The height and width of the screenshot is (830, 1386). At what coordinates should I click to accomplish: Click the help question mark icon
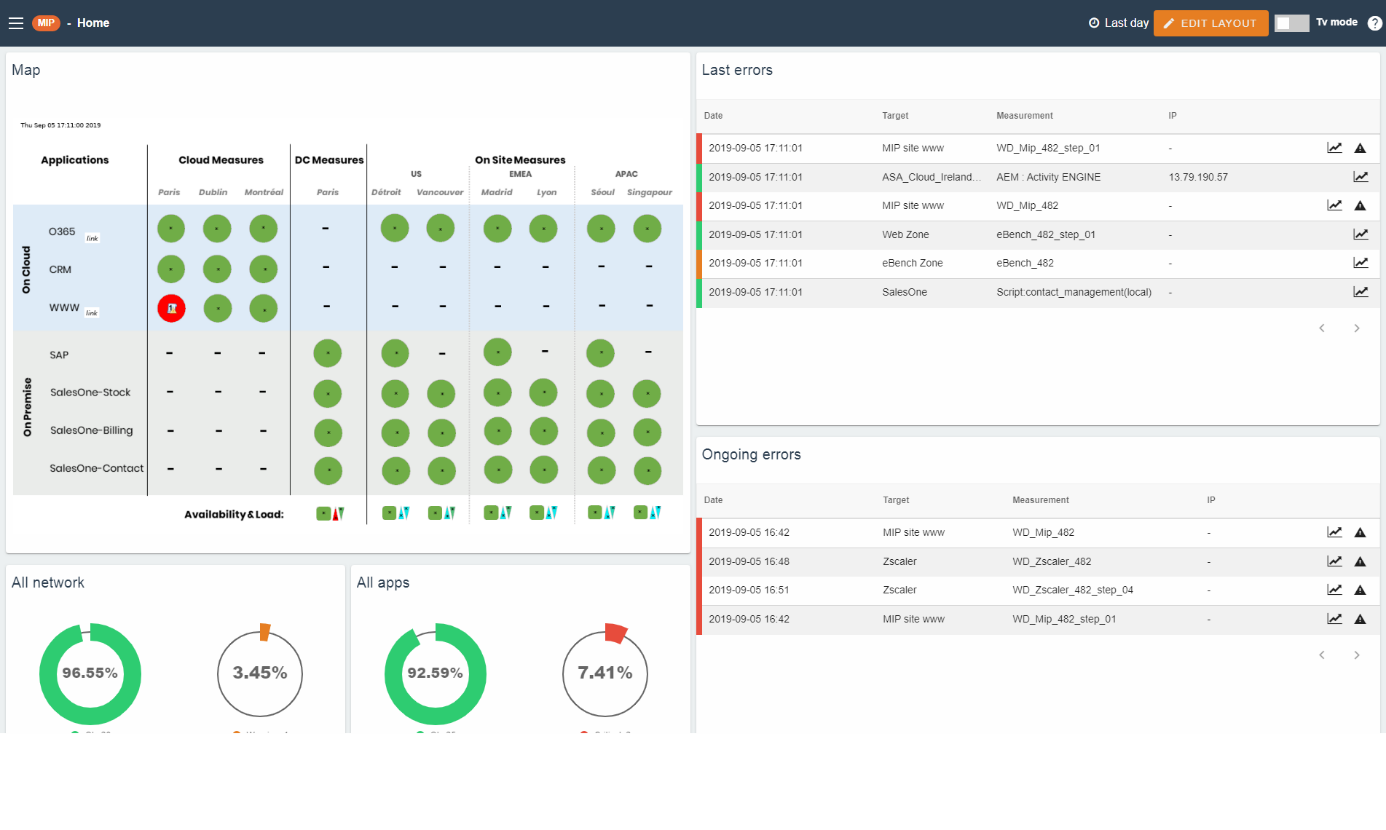point(1374,23)
